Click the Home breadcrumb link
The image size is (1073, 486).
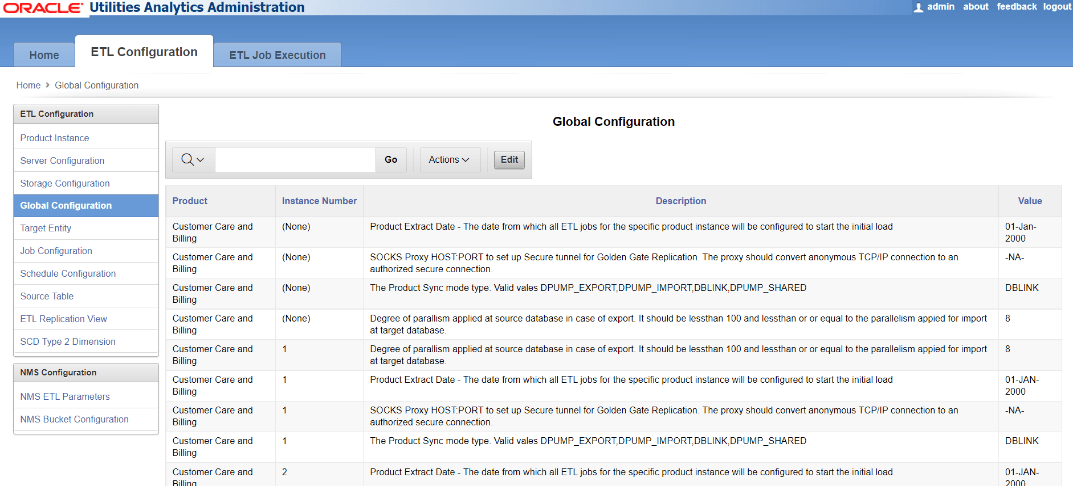28,86
